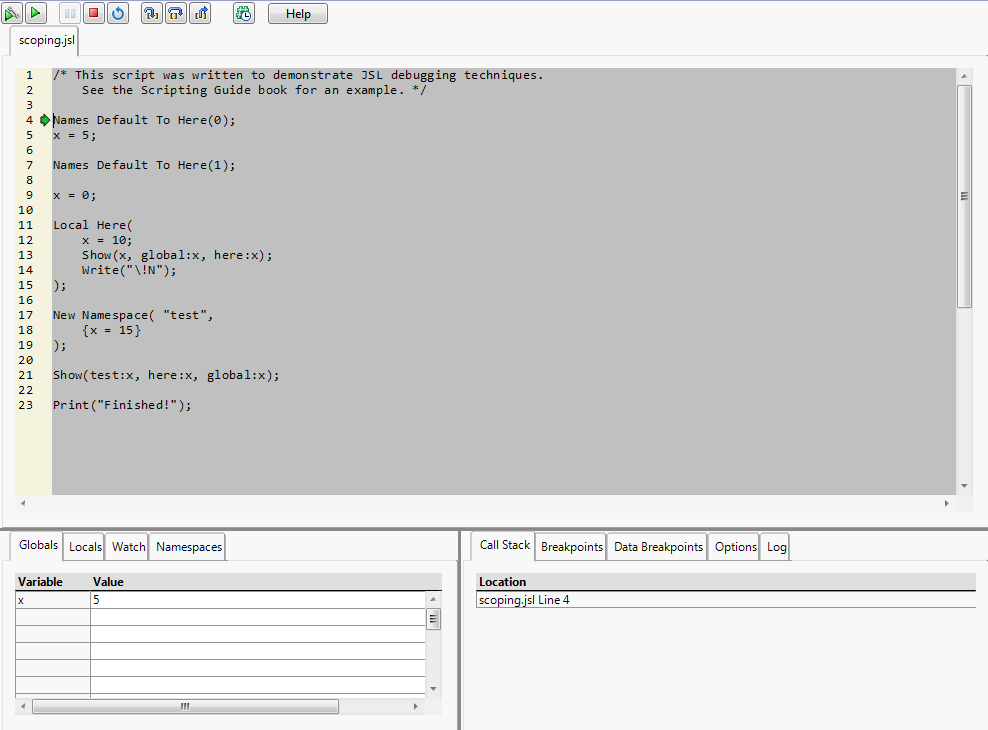Viewport: 988px width, 730px height.
Task: Switch to the Namespaces tab
Action: click(x=188, y=547)
